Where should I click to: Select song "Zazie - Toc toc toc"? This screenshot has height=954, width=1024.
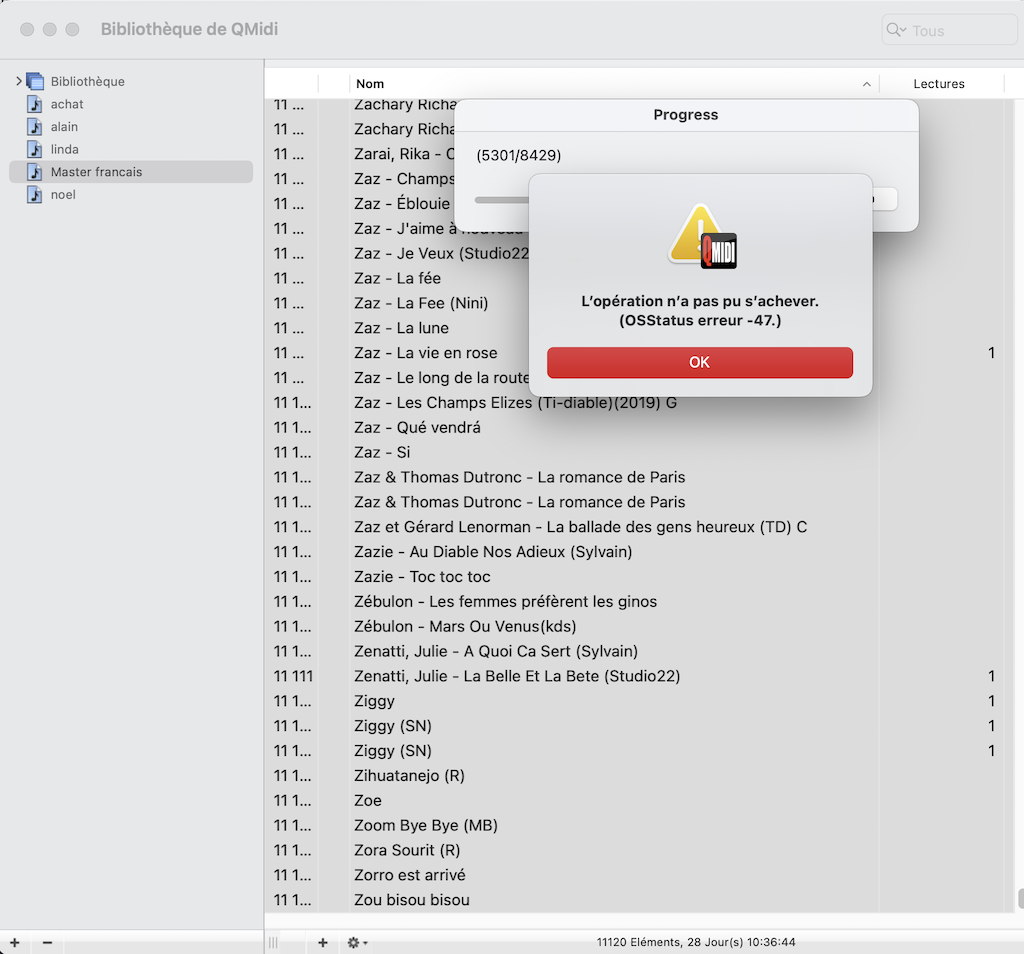click(x=422, y=577)
